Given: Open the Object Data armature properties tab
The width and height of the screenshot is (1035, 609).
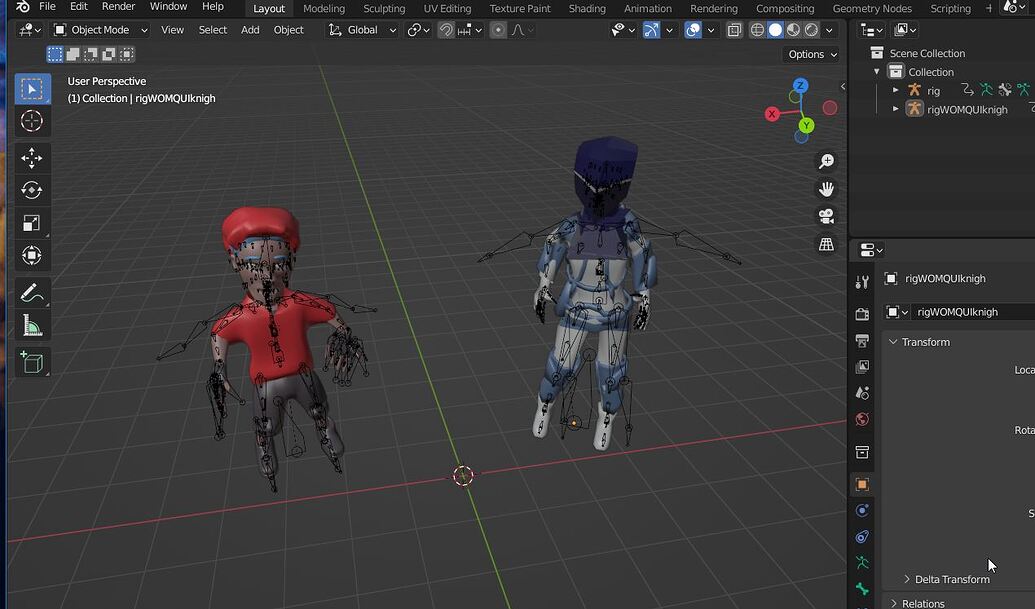Looking at the screenshot, I should tap(862, 562).
